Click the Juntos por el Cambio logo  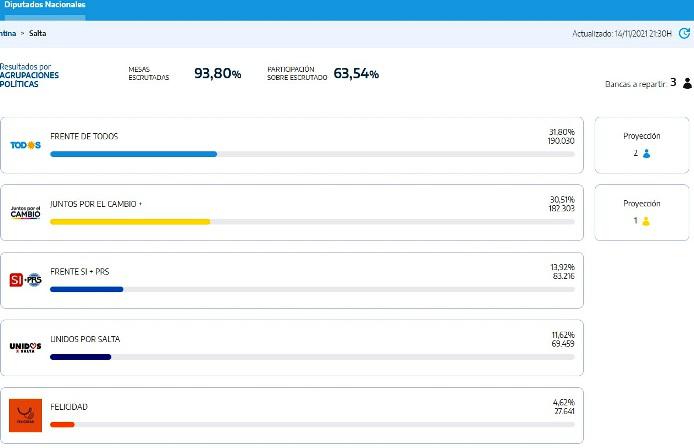(x=25, y=212)
